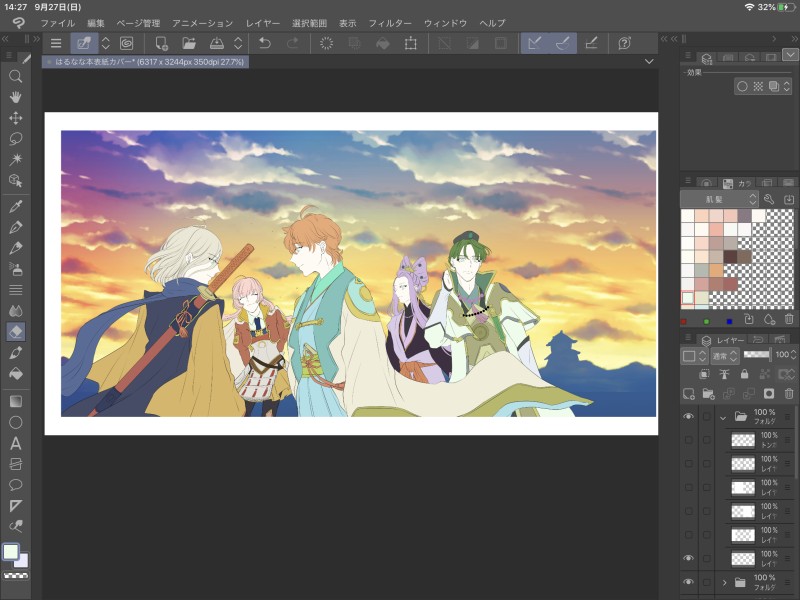
Task: Pick the orange color swatch
Action: 716,270
